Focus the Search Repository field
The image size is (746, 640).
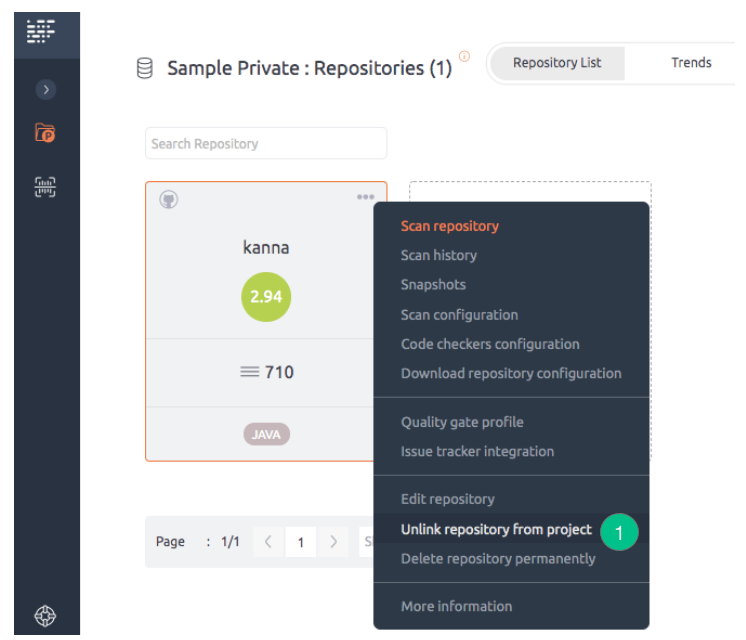click(x=266, y=143)
